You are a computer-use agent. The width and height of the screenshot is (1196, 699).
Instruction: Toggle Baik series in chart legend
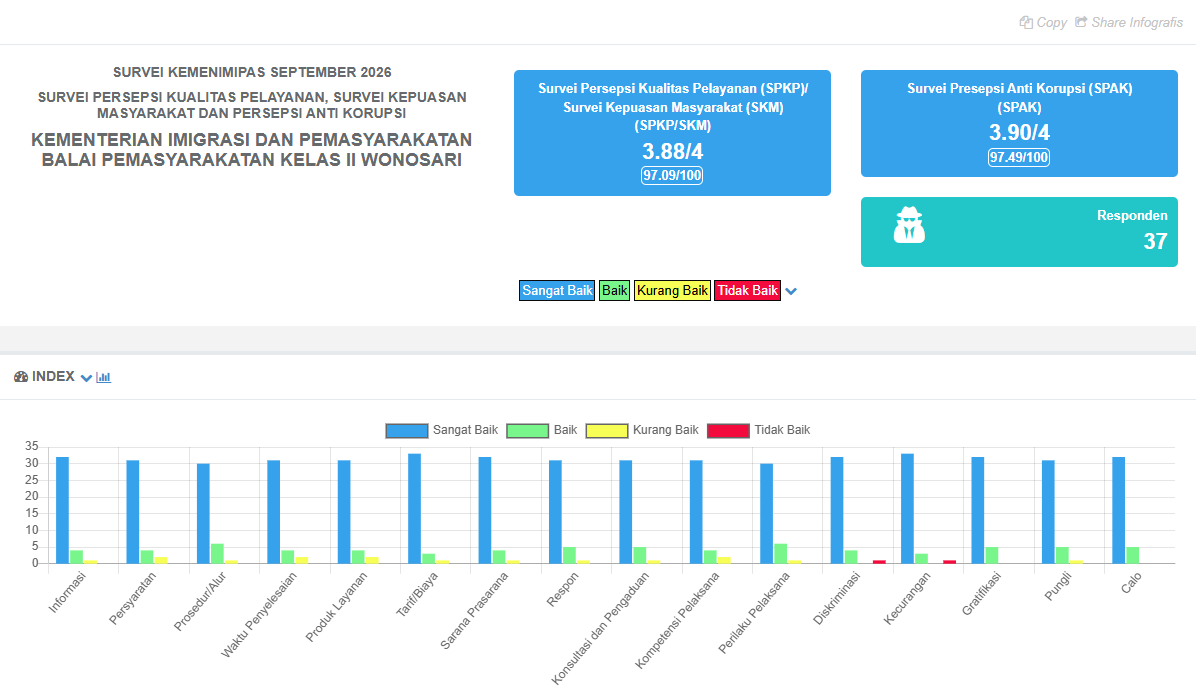[542, 430]
